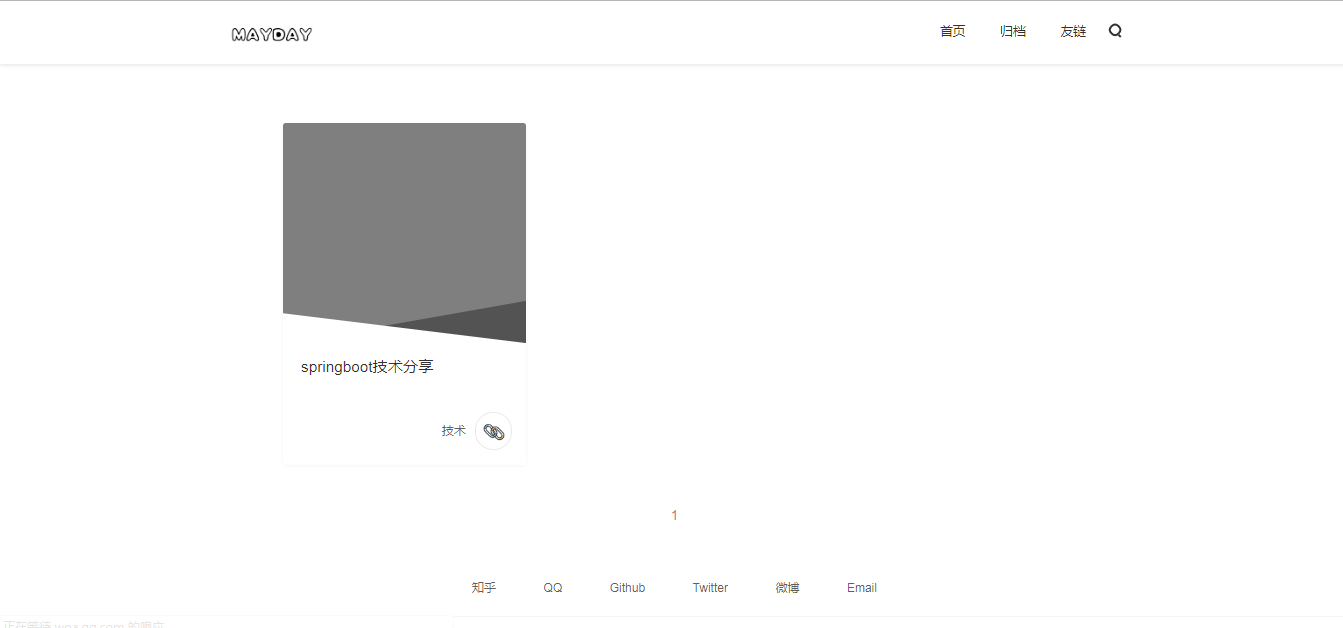Screen dimensions: 1343x628
Task: Go to 首页 in the navigation
Action: [x=952, y=31]
